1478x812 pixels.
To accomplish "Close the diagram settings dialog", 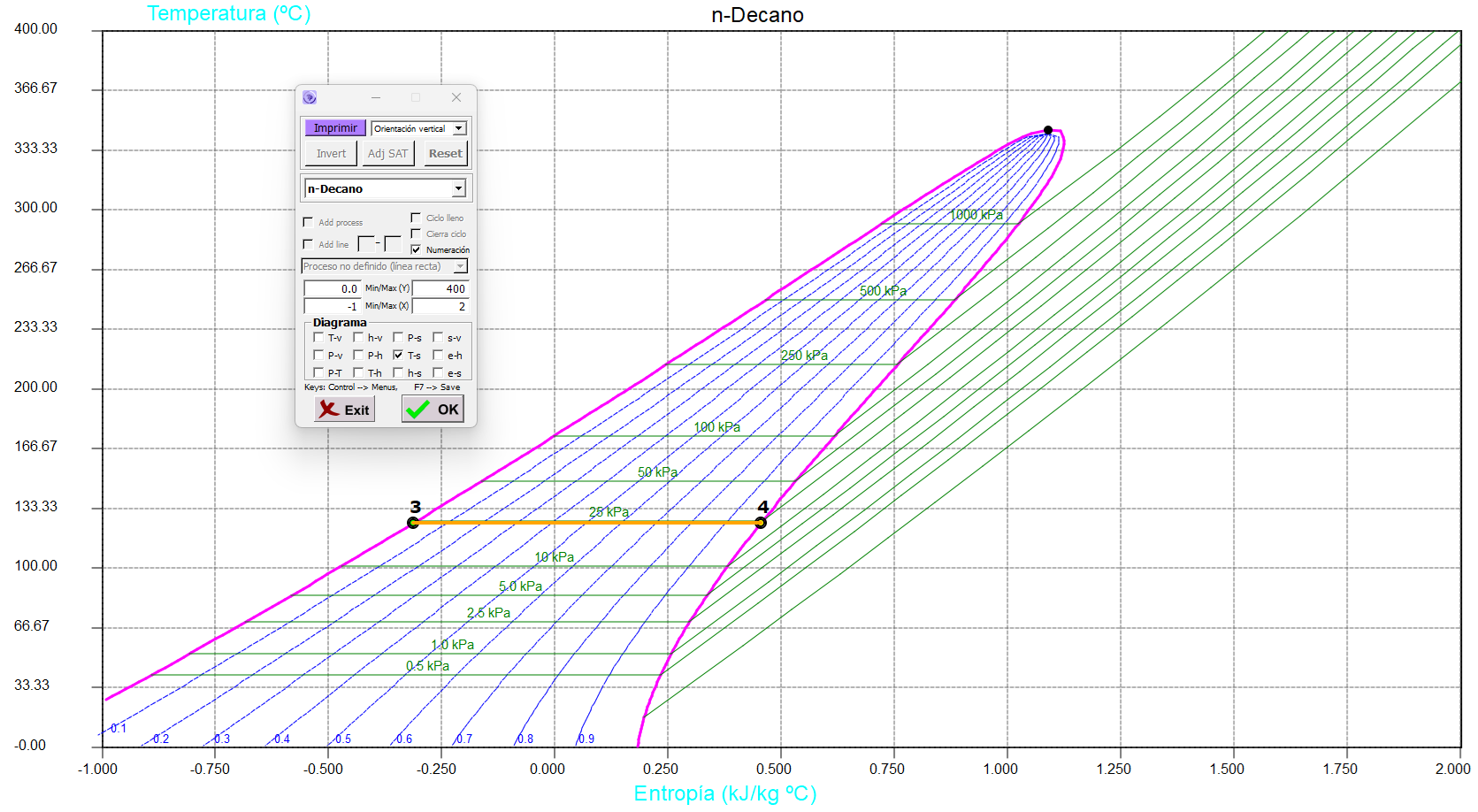I will pos(456,97).
